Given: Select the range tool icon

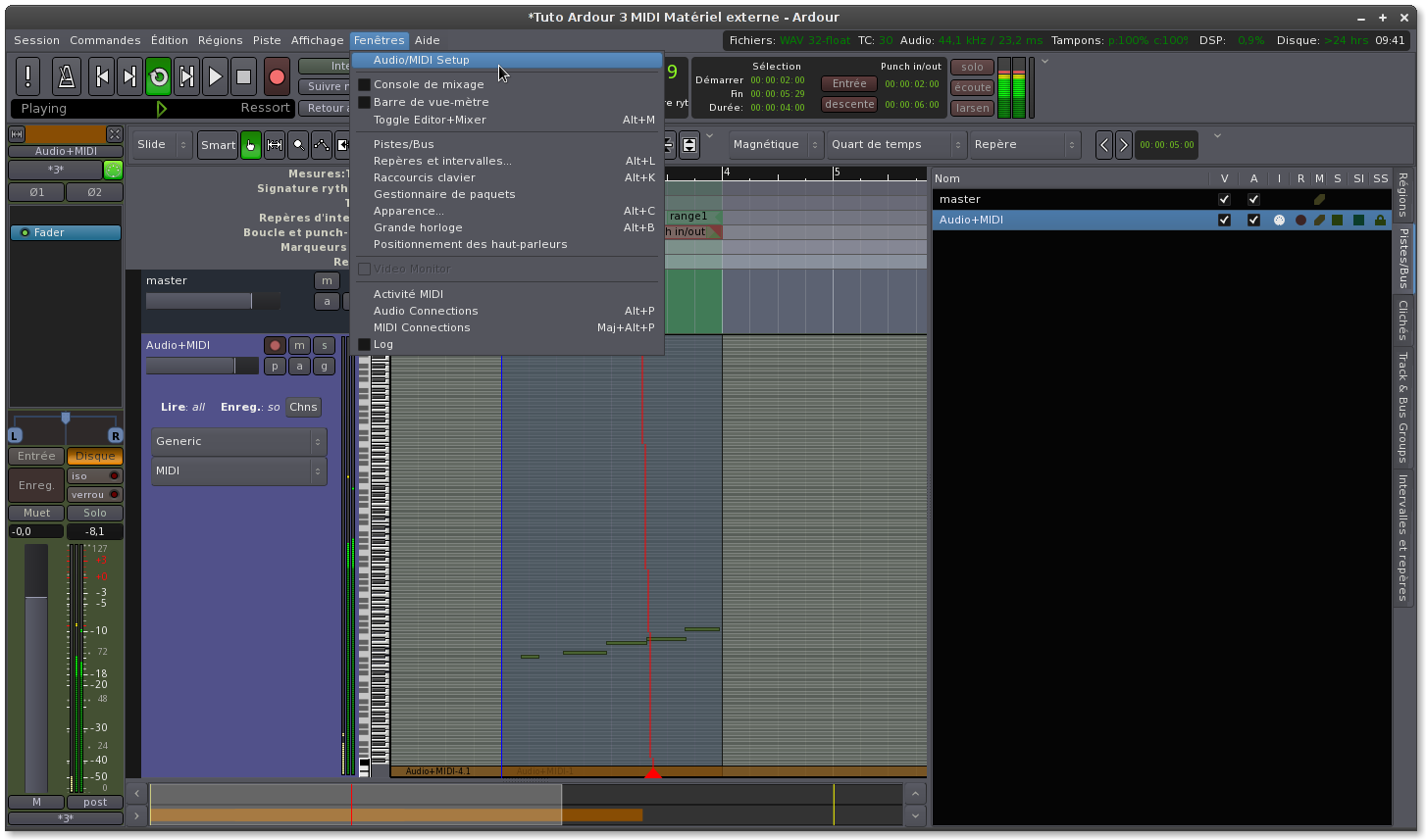Looking at the screenshot, I should (275, 145).
